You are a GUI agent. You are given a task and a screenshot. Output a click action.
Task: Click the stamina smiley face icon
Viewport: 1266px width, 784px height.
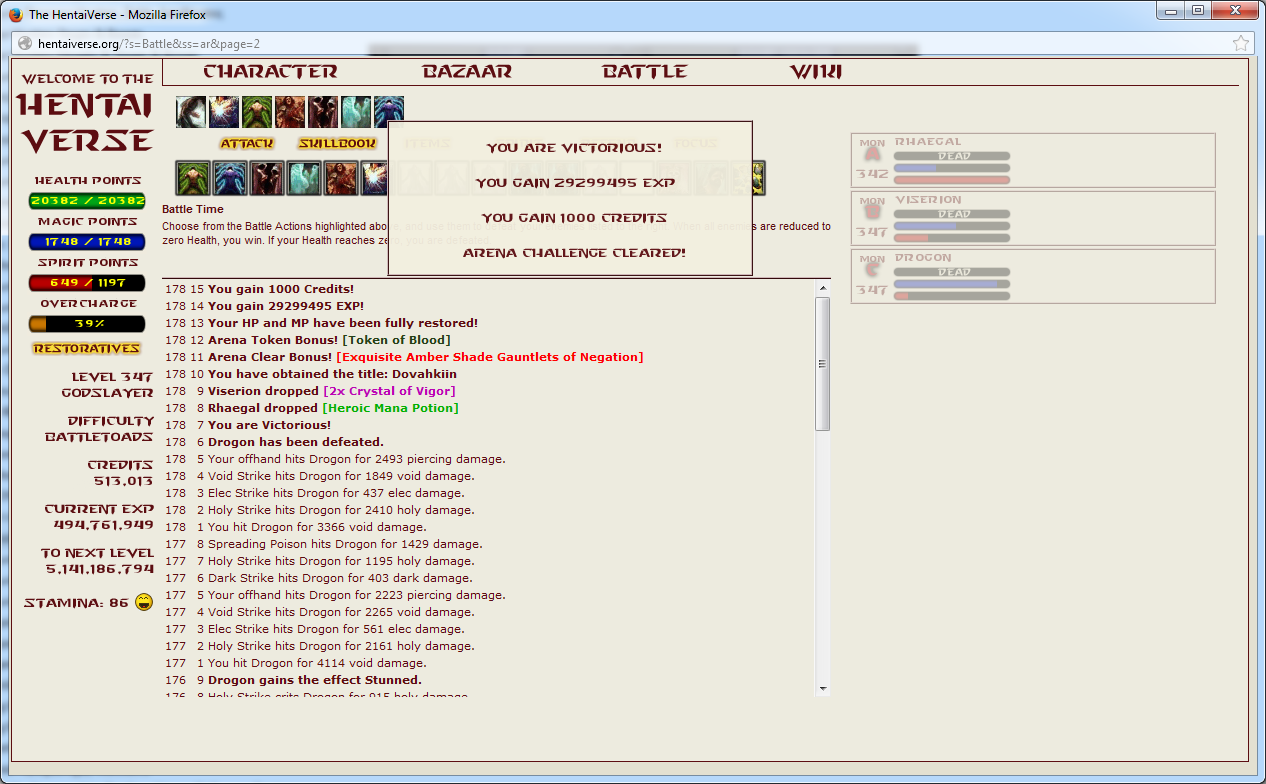[144, 602]
